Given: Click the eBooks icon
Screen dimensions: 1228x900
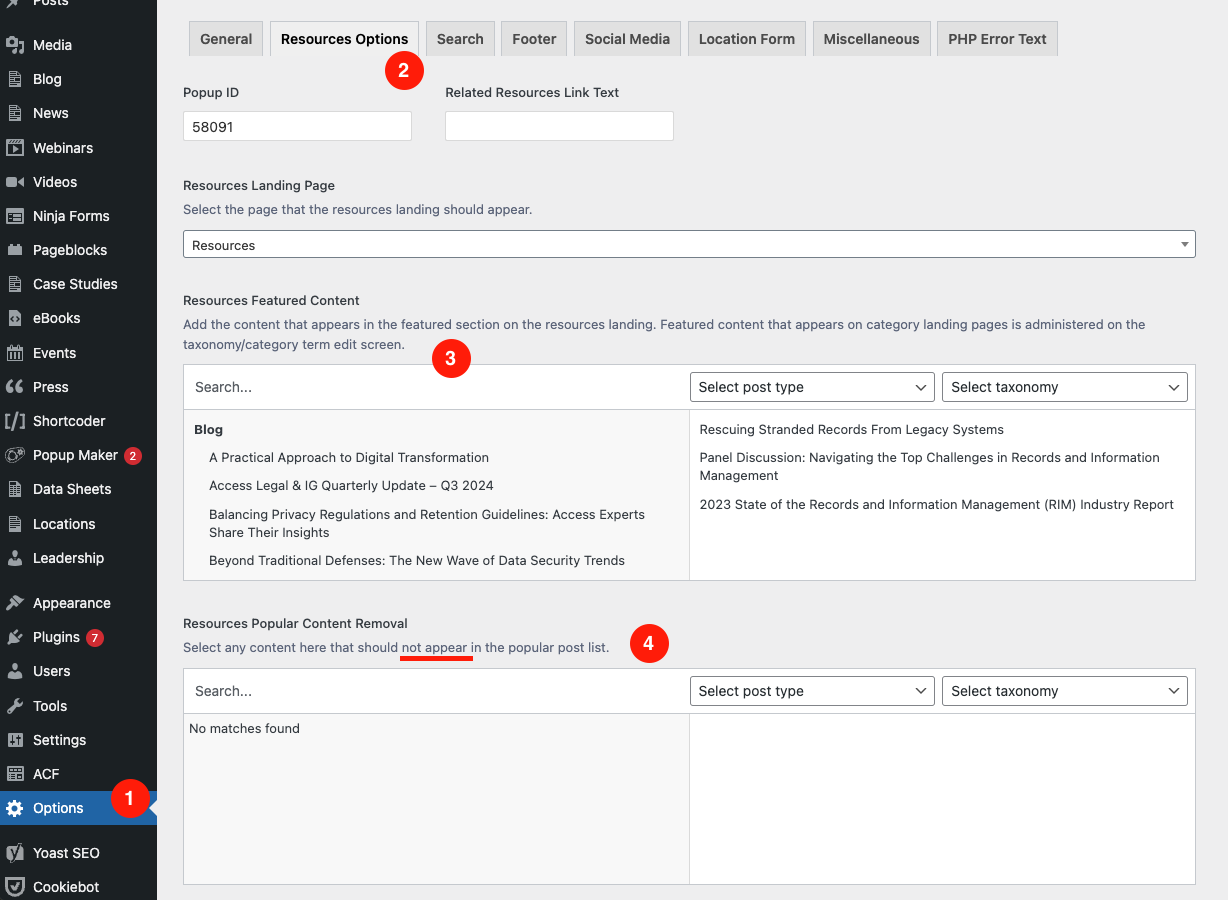Looking at the screenshot, I should click(x=15, y=318).
